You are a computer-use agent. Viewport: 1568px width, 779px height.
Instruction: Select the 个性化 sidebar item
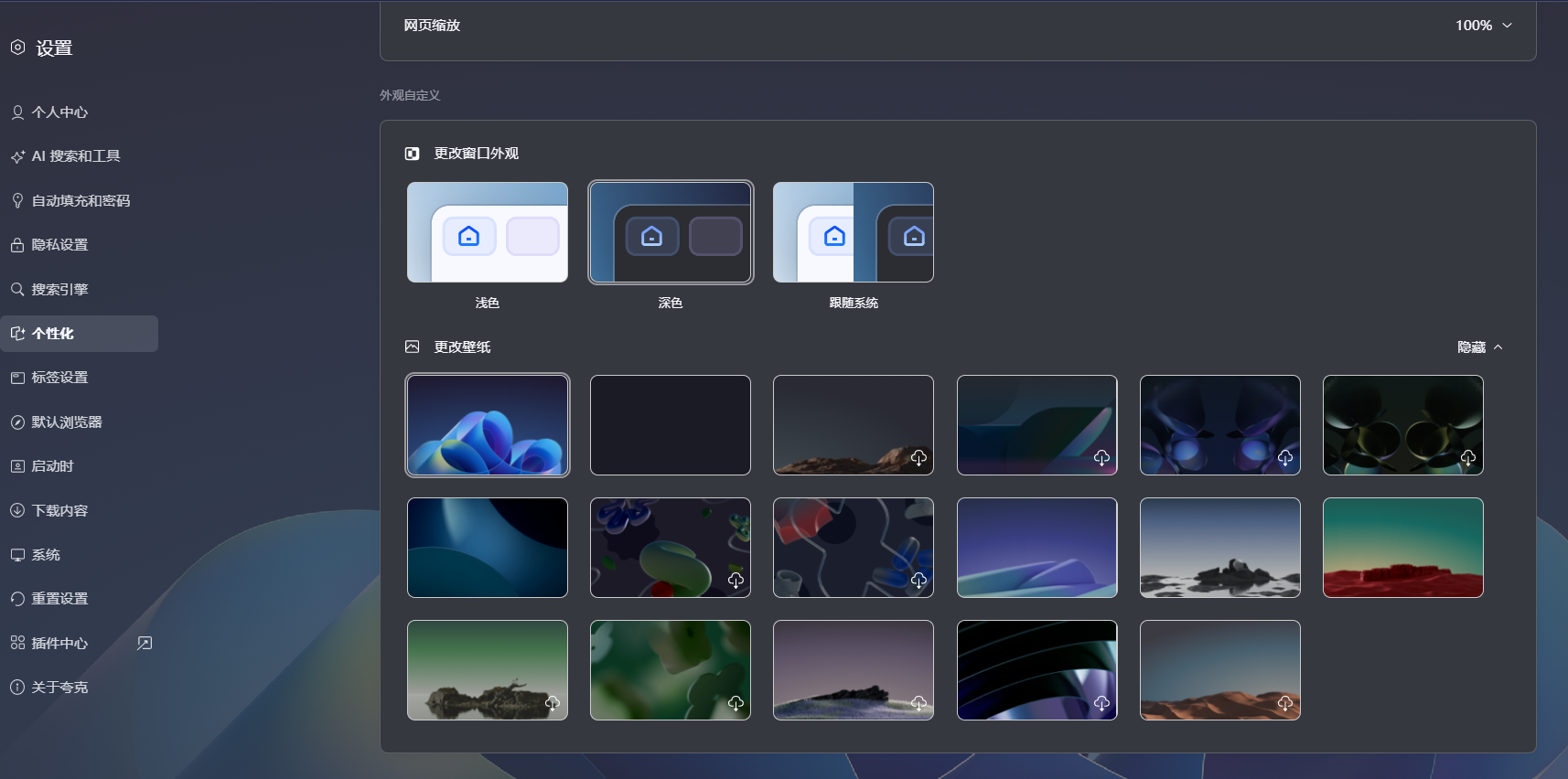point(80,334)
